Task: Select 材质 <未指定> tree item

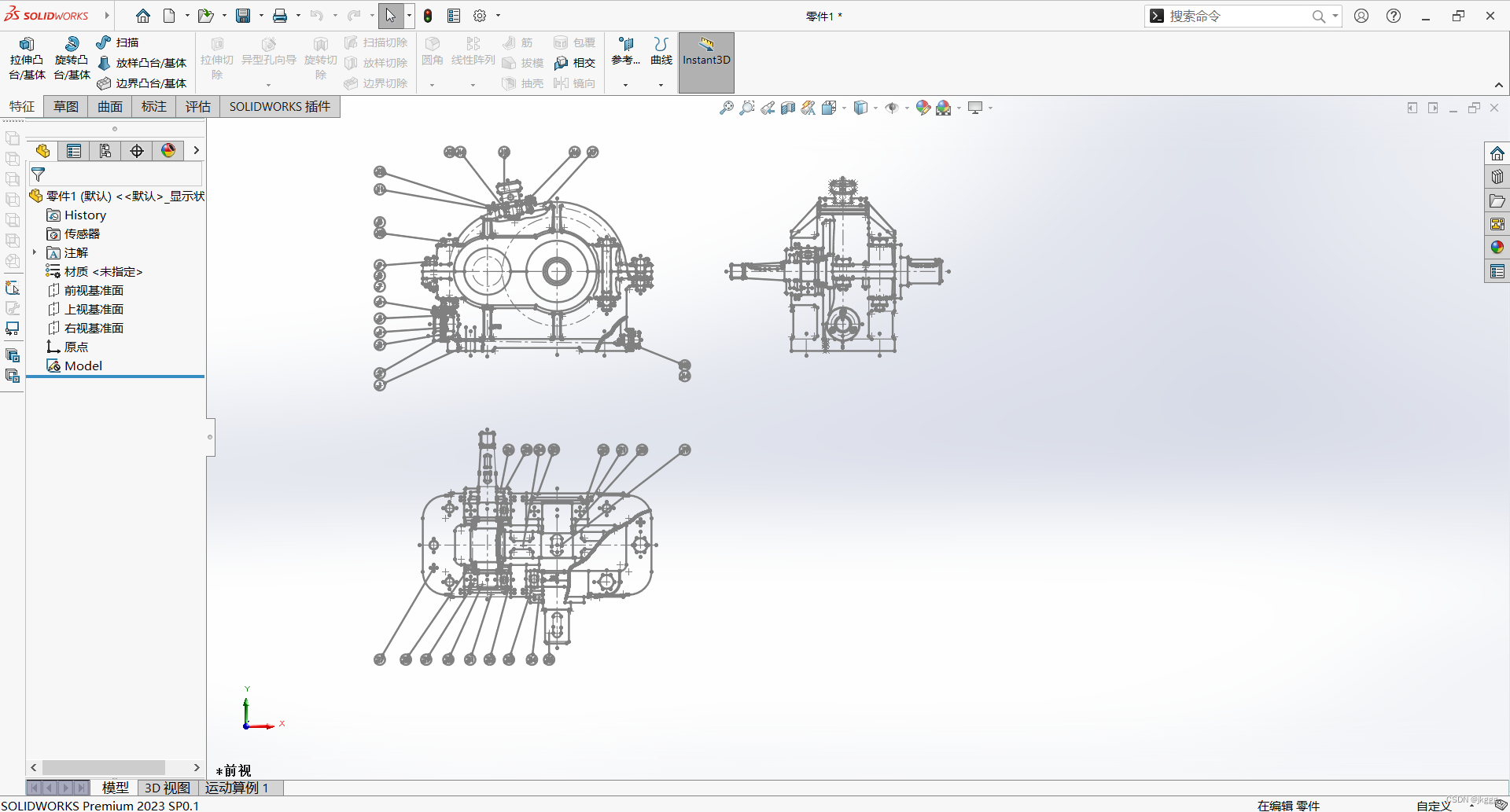Action: 94,271
